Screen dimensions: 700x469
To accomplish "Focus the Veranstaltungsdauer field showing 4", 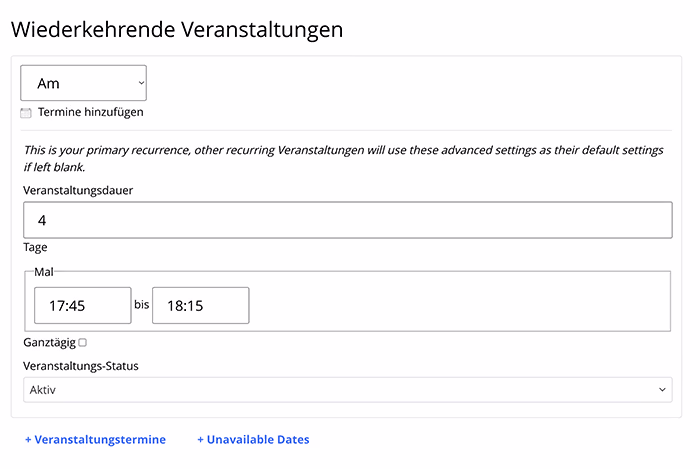I will (348, 220).
